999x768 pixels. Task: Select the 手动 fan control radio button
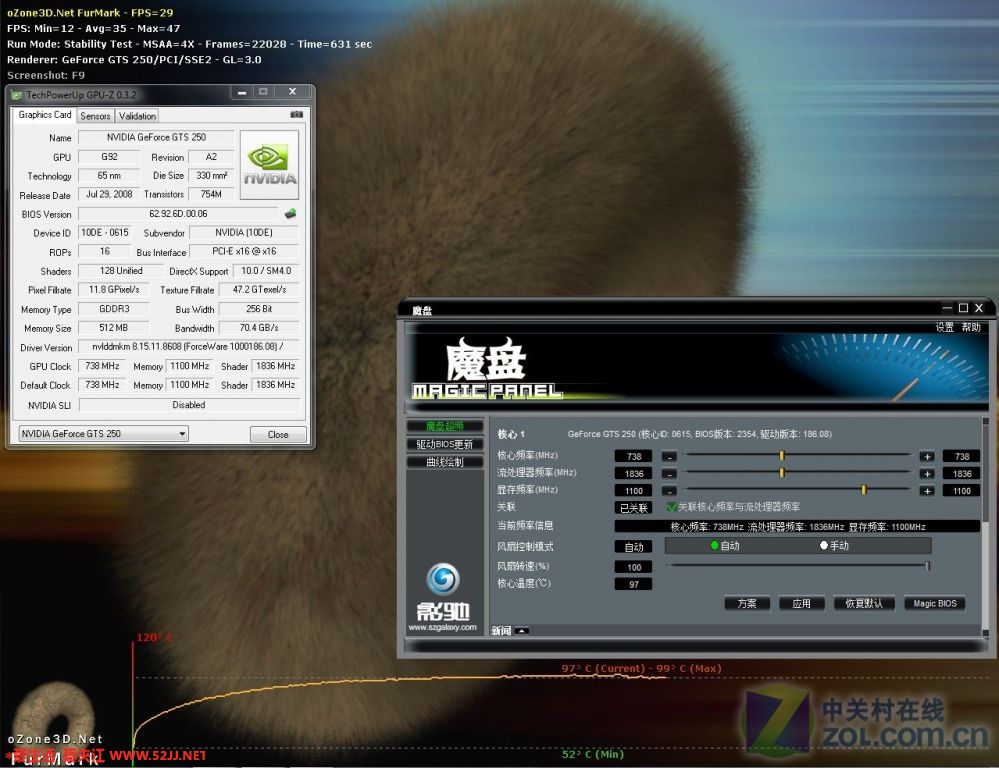[824, 546]
